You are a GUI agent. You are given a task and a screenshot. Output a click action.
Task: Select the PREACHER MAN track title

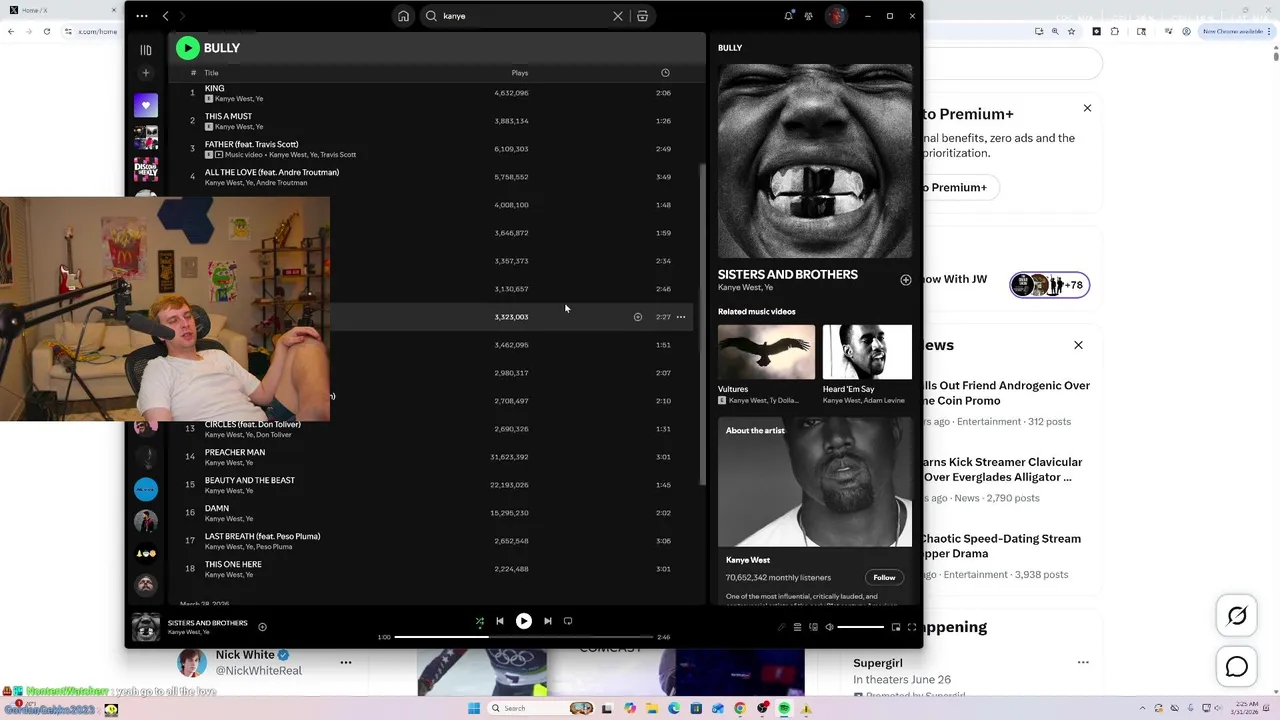click(235, 452)
